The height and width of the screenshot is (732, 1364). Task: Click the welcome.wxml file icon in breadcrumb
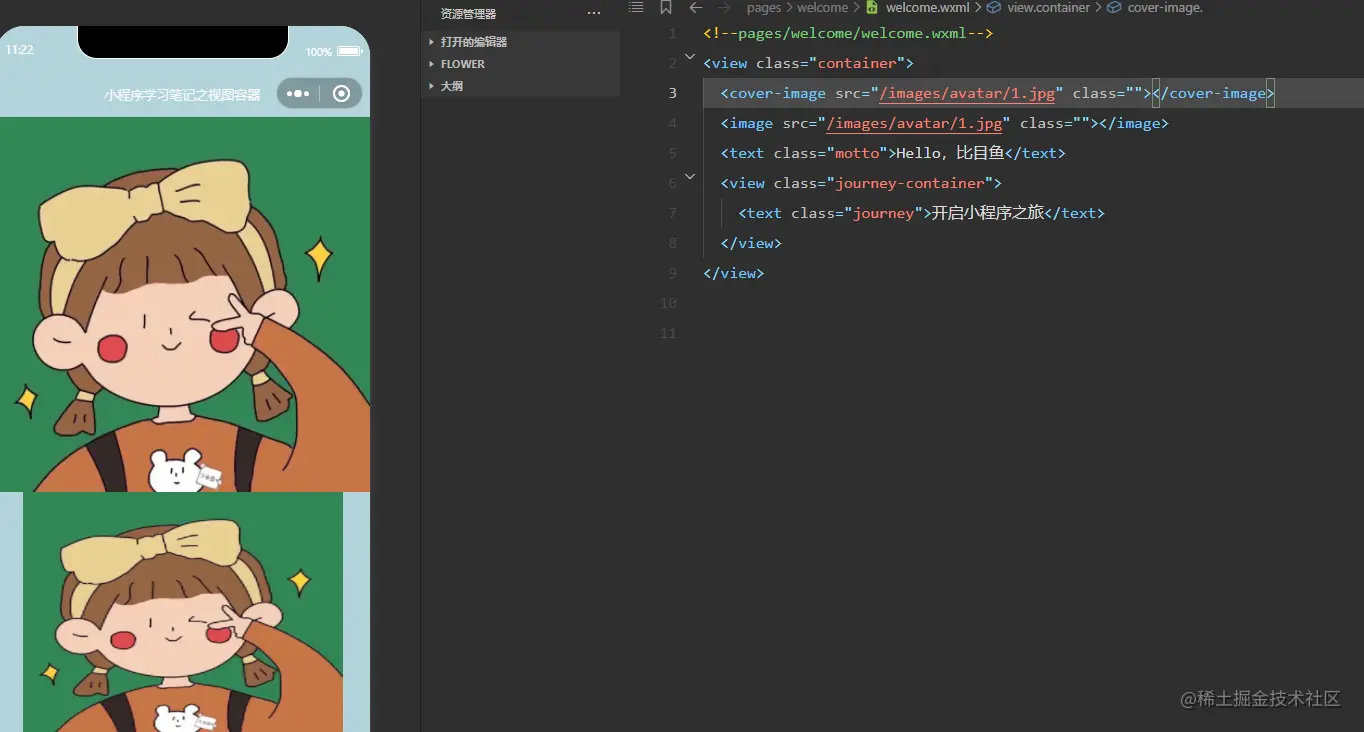[x=872, y=7]
